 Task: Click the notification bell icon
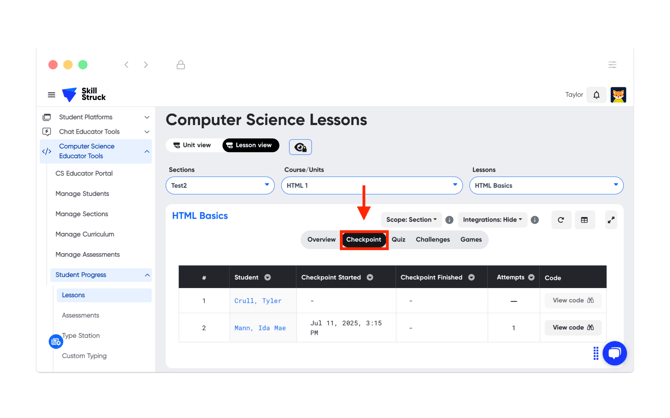597,95
